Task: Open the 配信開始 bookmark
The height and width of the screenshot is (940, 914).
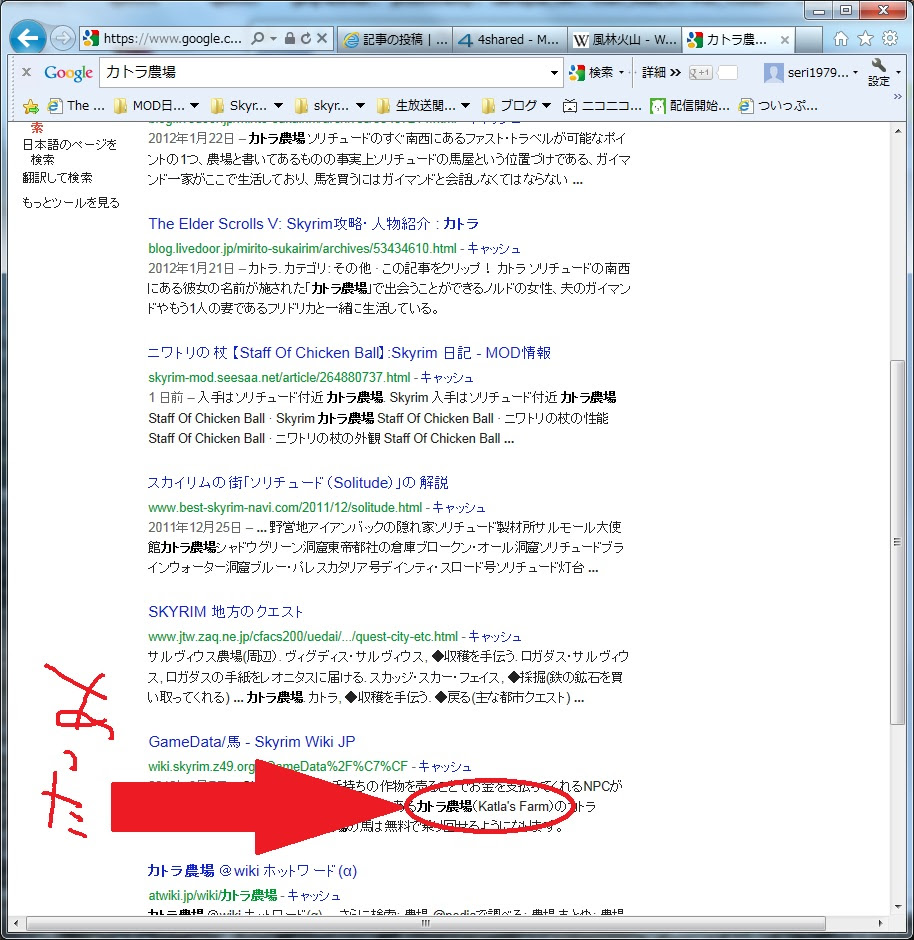Action: (690, 106)
